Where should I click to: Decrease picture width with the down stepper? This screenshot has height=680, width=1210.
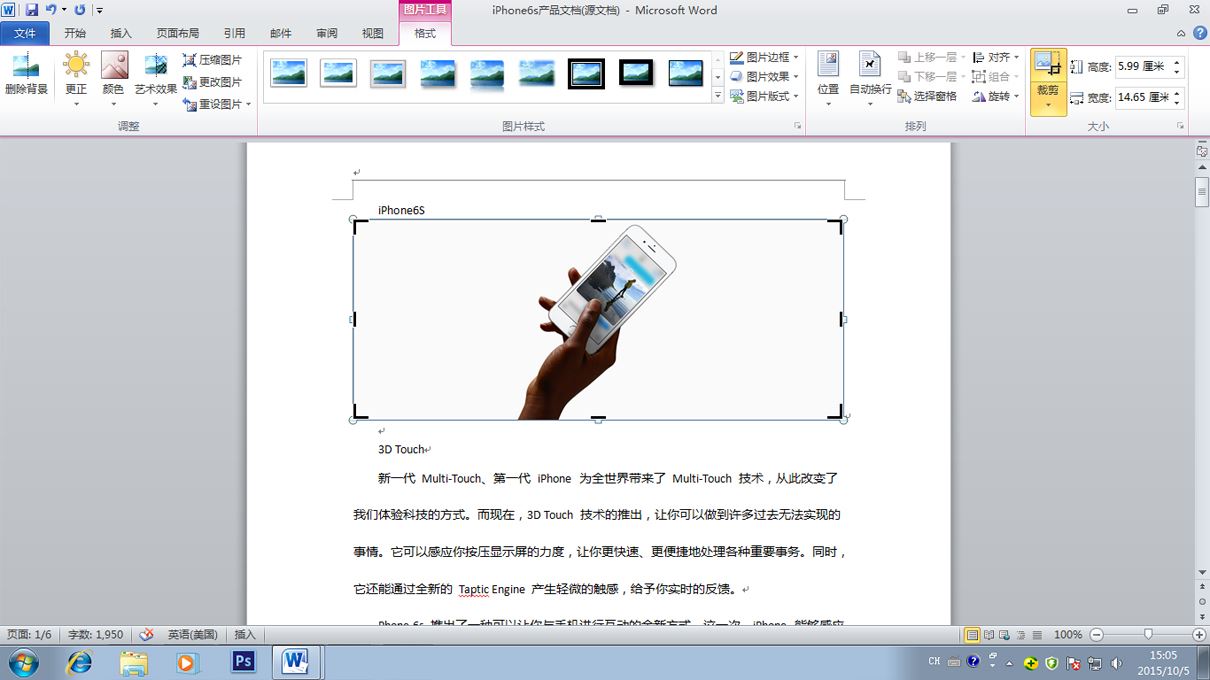(1177, 103)
